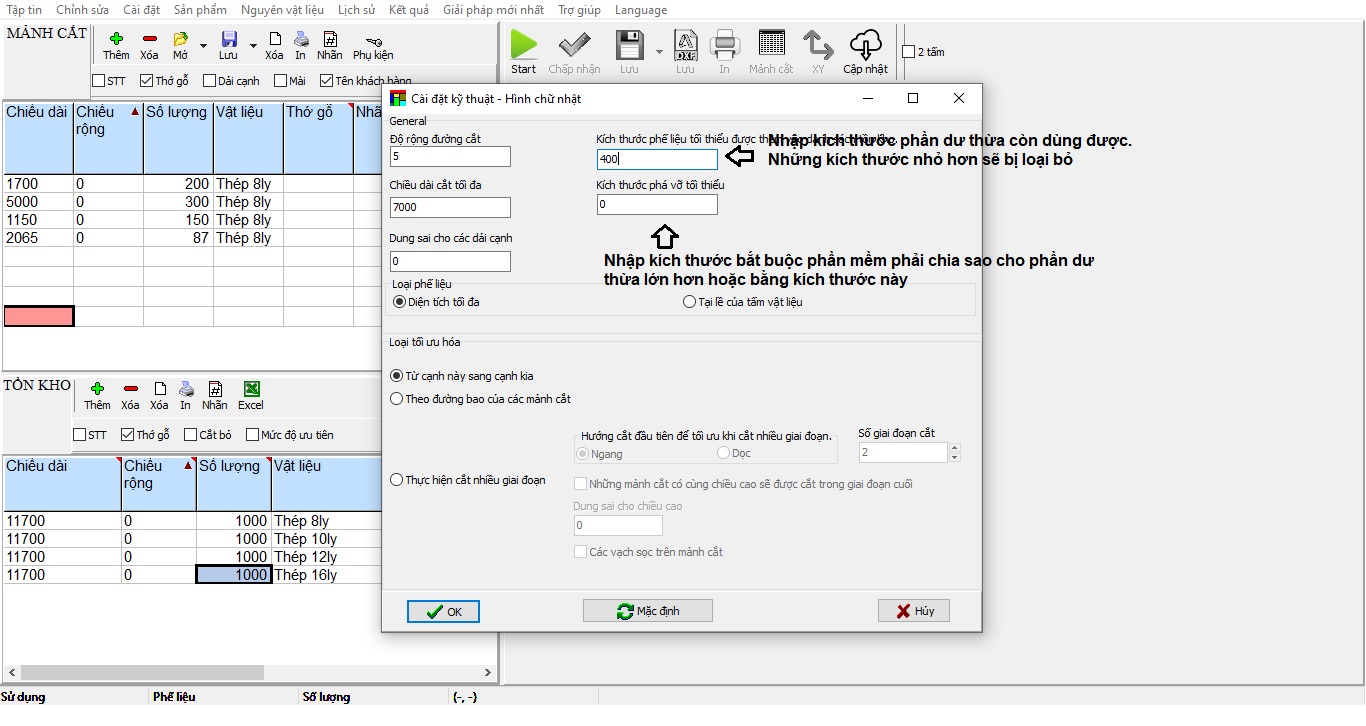The width and height of the screenshot is (1366, 726).
Task: Click the Excel export icon in TỒN KHO
Action: [x=251, y=389]
